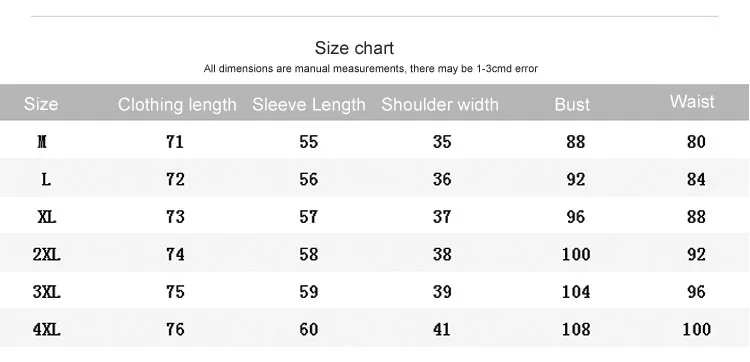Select the 4XL size row label
The width and height of the screenshot is (750, 362).
46,329
